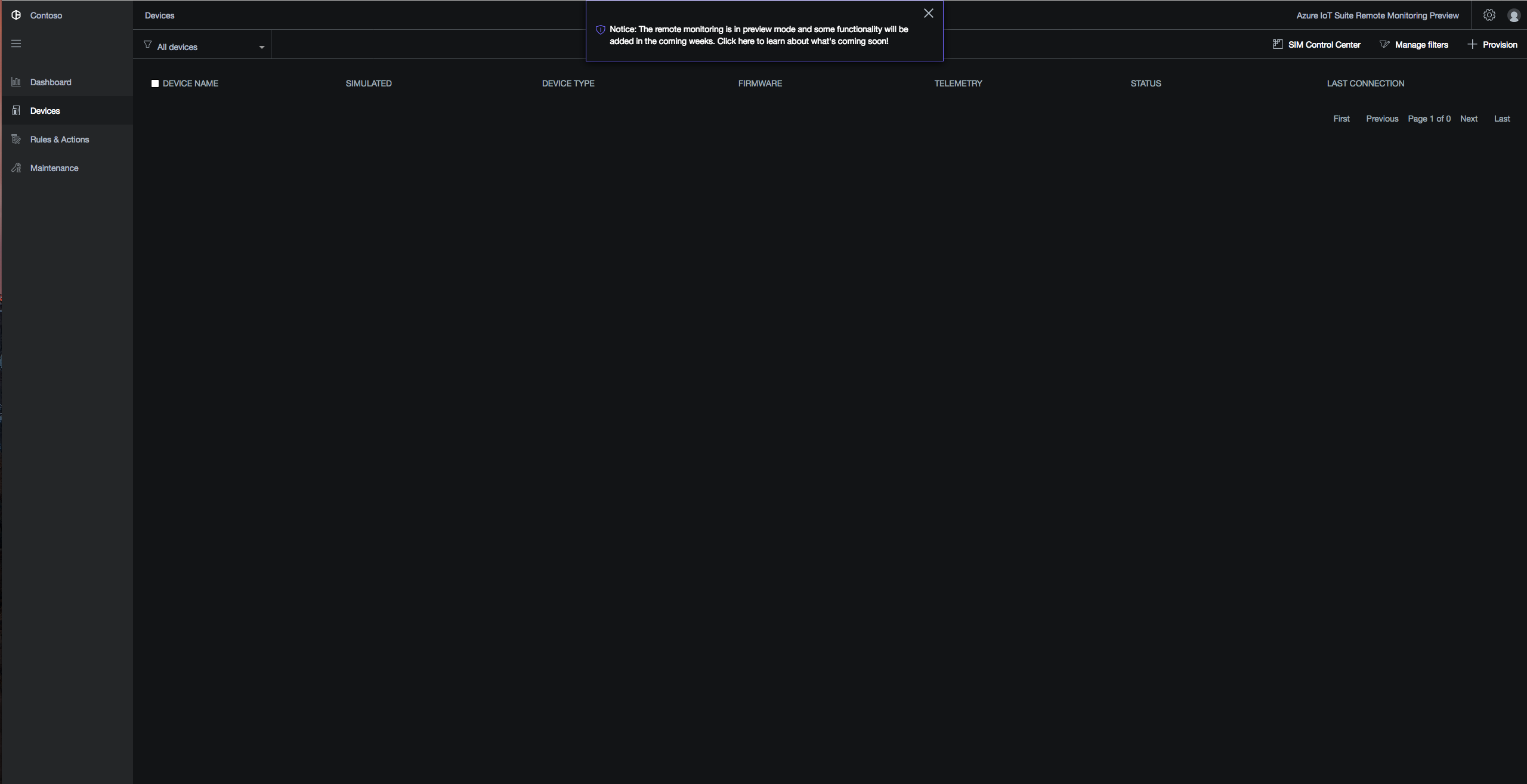Open the settings gear
The height and width of the screenshot is (784, 1527).
[1489, 15]
